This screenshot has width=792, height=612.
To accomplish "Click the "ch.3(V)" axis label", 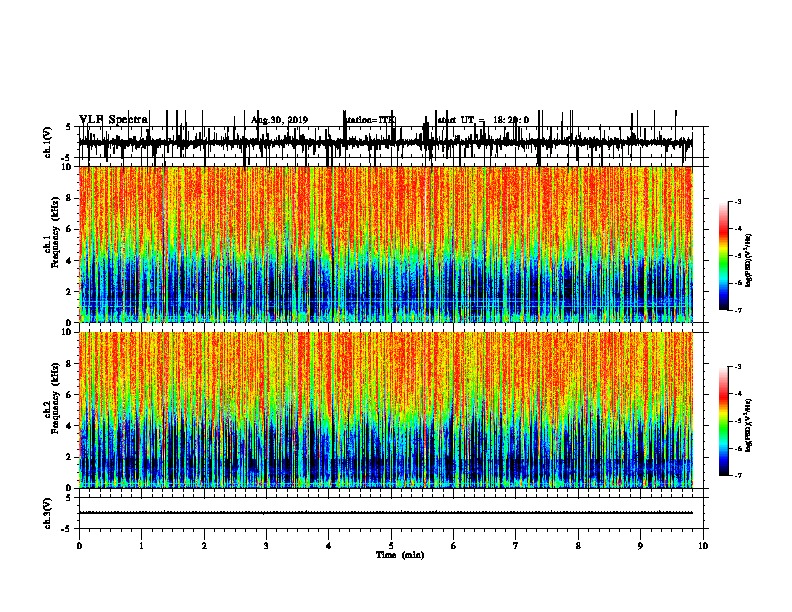I will click(x=48, y=513).
